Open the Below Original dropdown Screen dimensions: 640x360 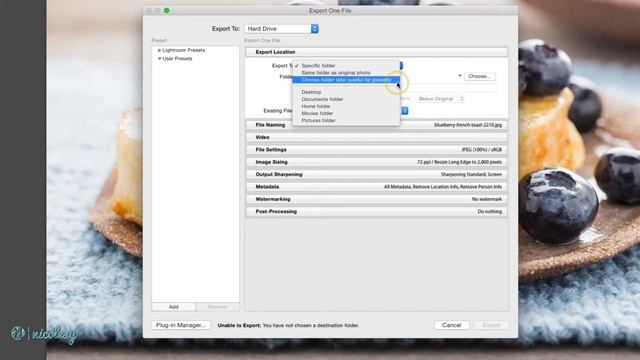pos(440,99)
